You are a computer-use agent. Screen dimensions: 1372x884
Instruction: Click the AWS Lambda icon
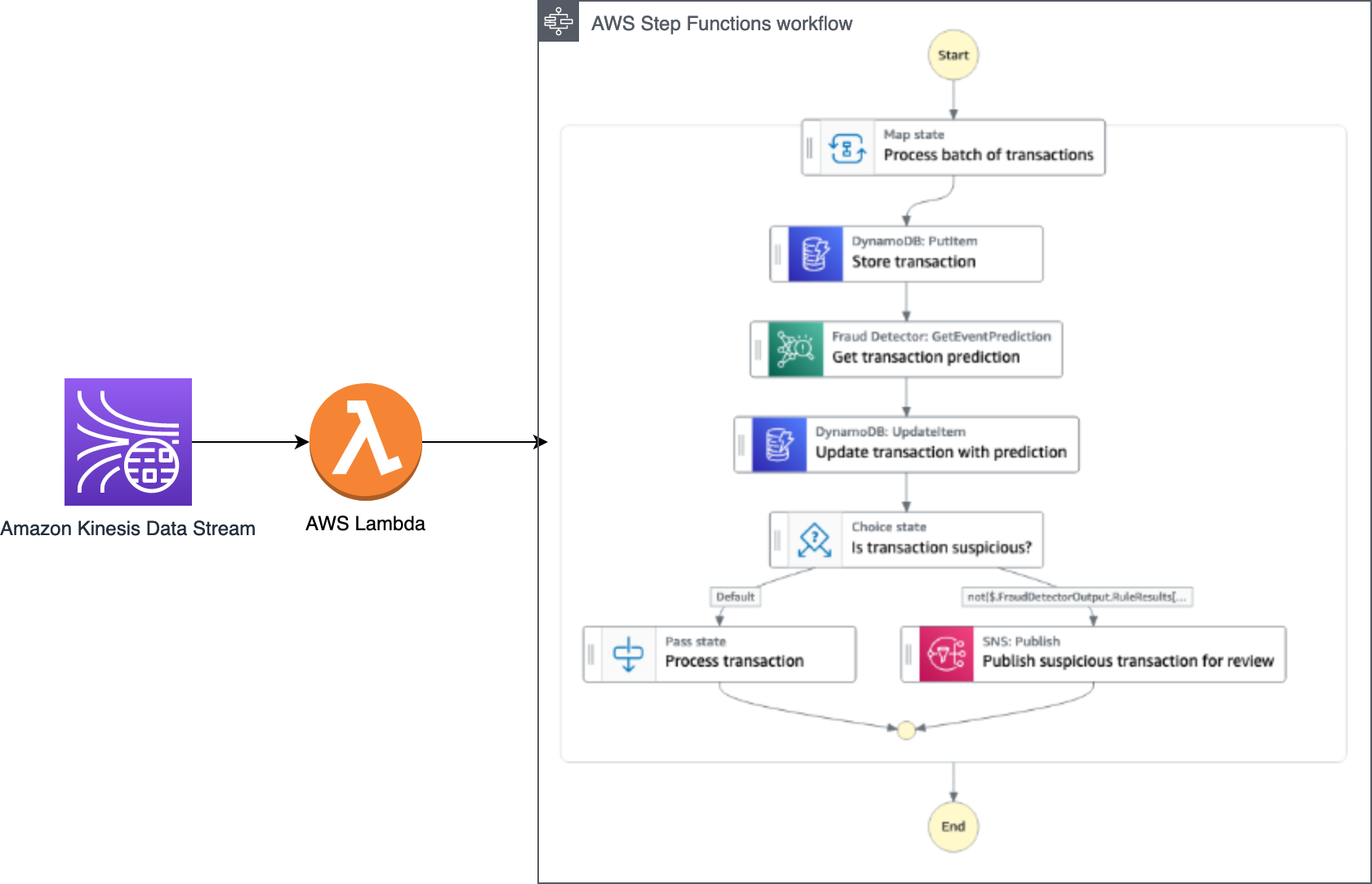[x=366, y=442]
